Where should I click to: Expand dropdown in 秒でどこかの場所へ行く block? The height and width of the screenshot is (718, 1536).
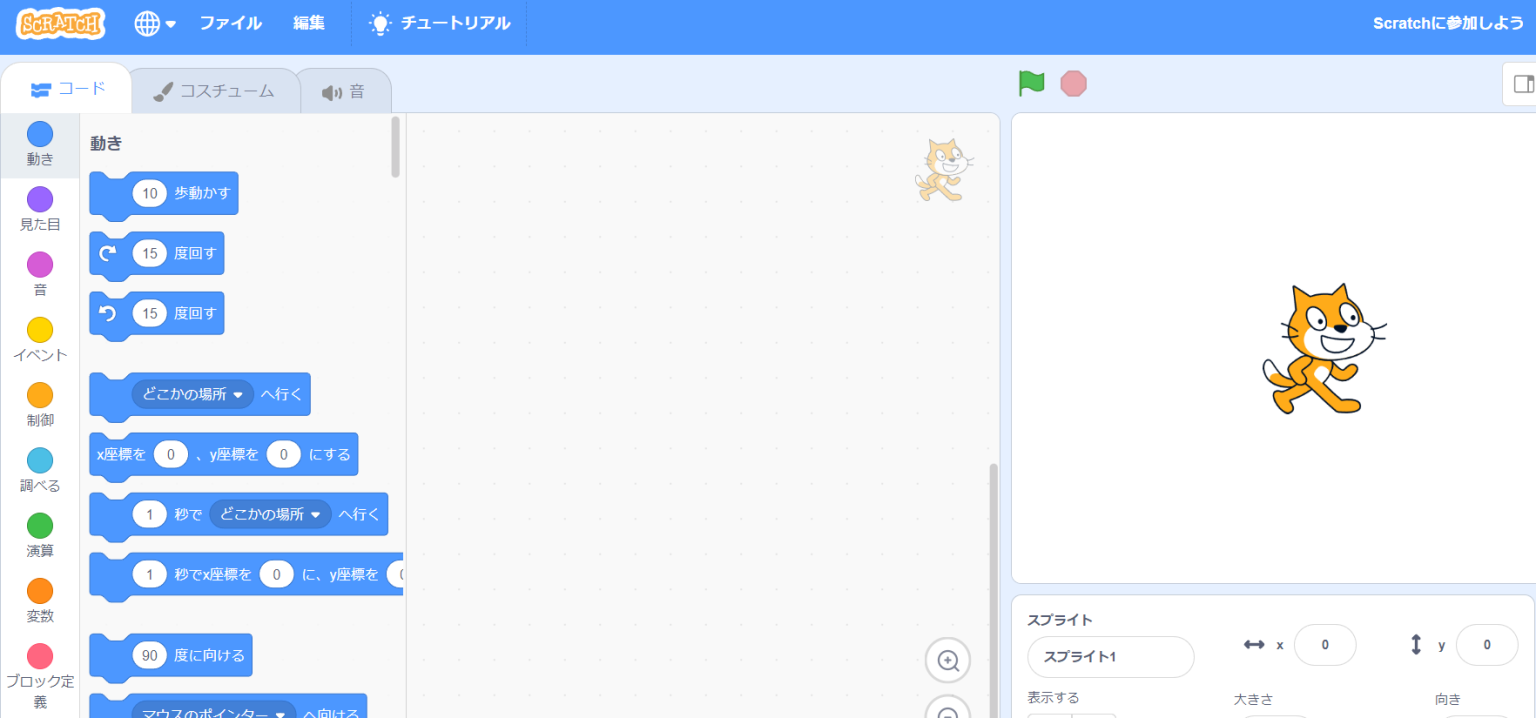click(315, 515)
